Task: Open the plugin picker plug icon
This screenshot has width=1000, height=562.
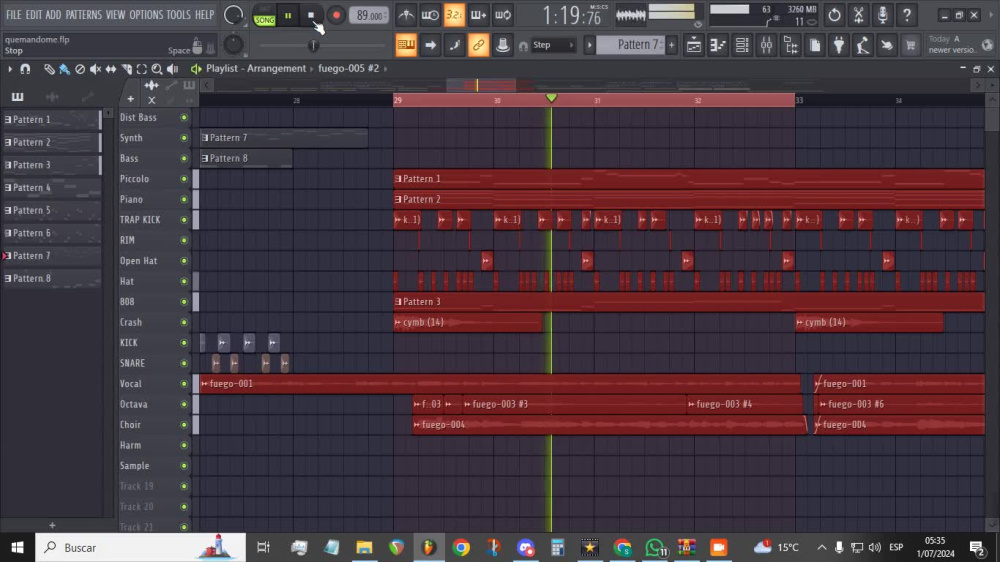Action: pyautogui.click(x=839, y=45)
